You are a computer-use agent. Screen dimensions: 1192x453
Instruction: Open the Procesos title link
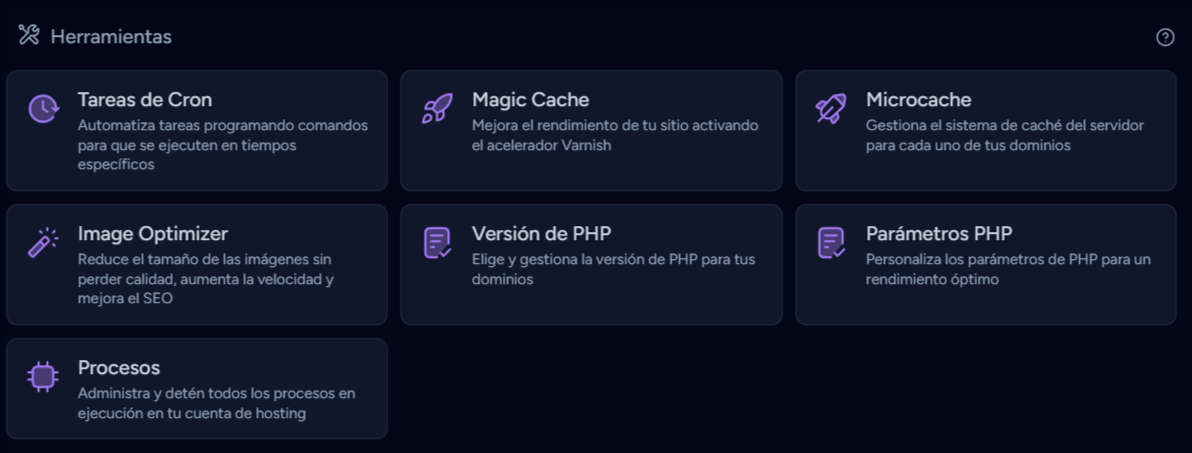[119, 368]
